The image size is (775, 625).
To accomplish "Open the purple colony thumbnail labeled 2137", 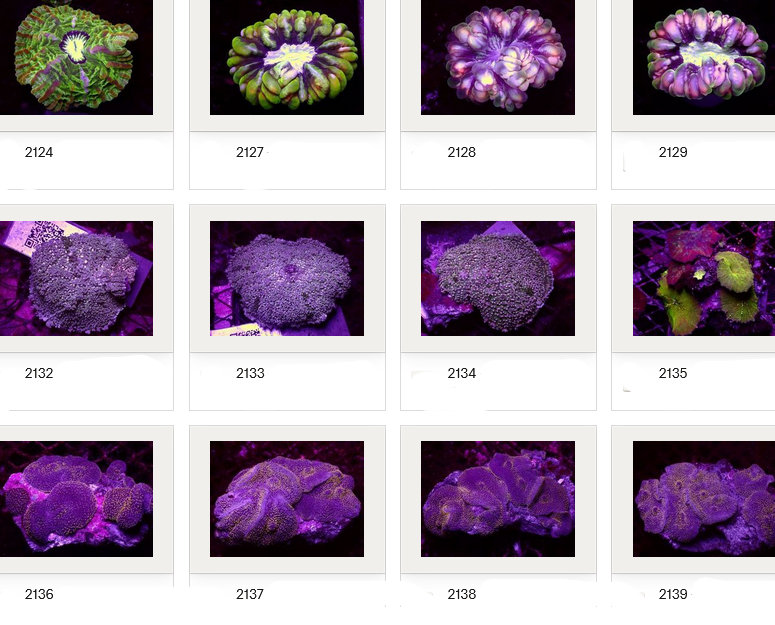I will point(287,499).
